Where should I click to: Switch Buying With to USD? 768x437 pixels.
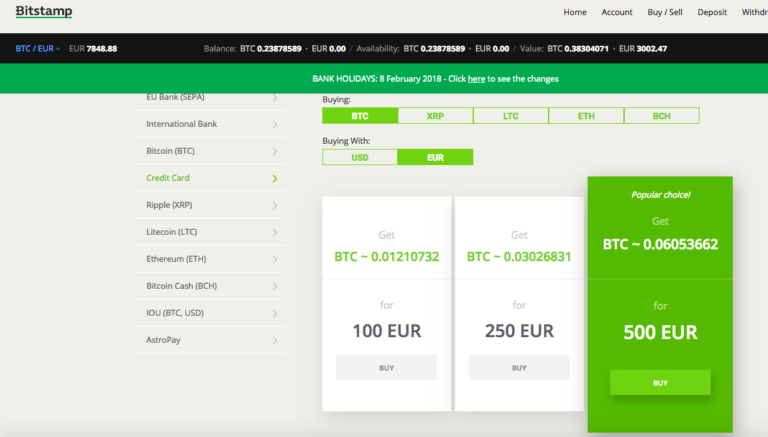(x=360, y=157)
